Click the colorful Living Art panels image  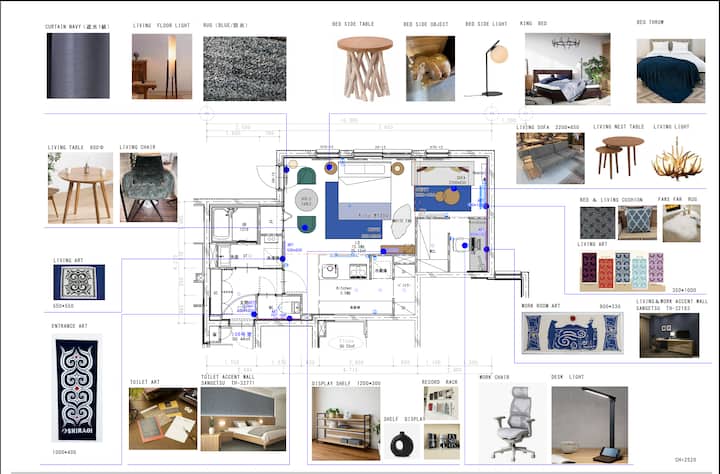(622, 271)
